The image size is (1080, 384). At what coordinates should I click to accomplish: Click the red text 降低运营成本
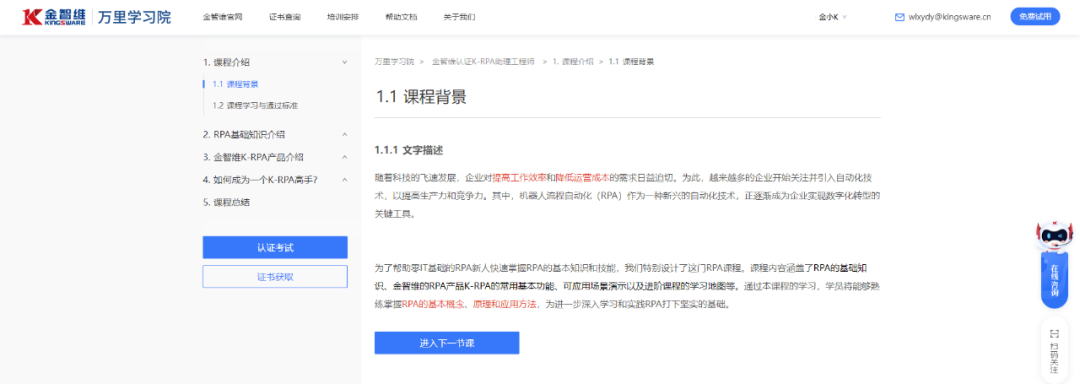(x=583, y=177)
